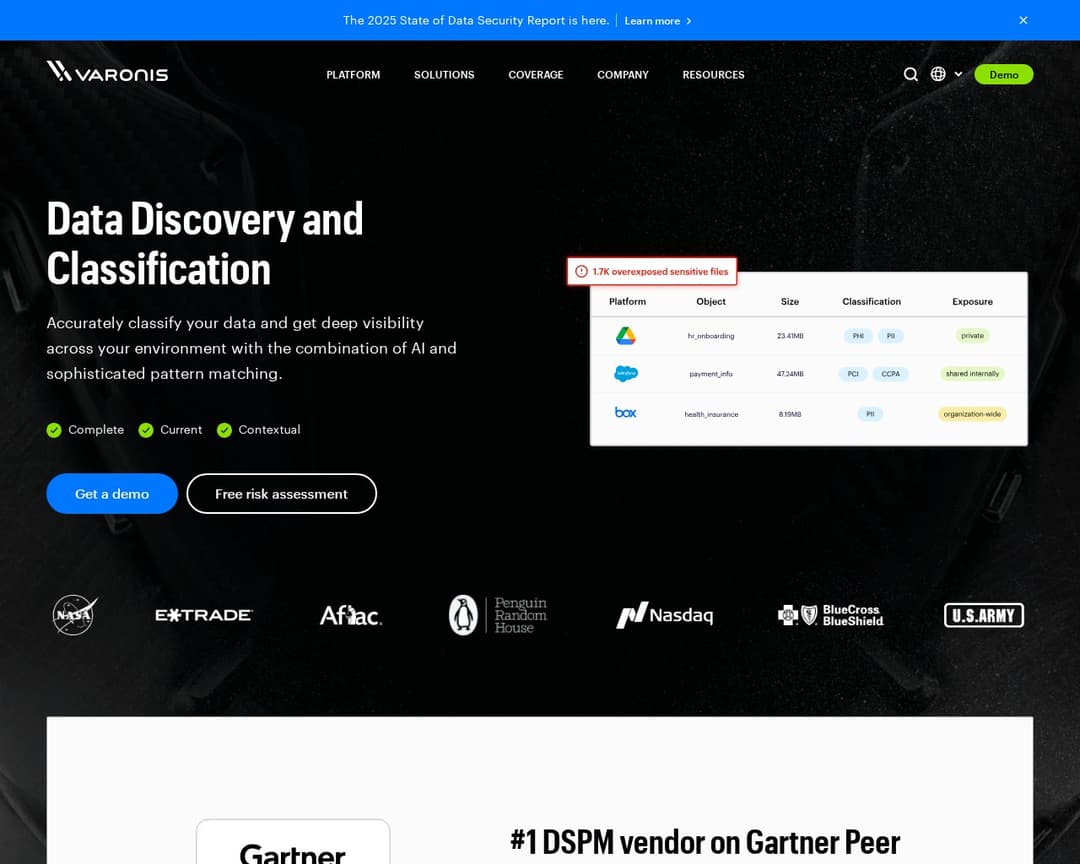Click the Aflac logo

coord(351,615)
